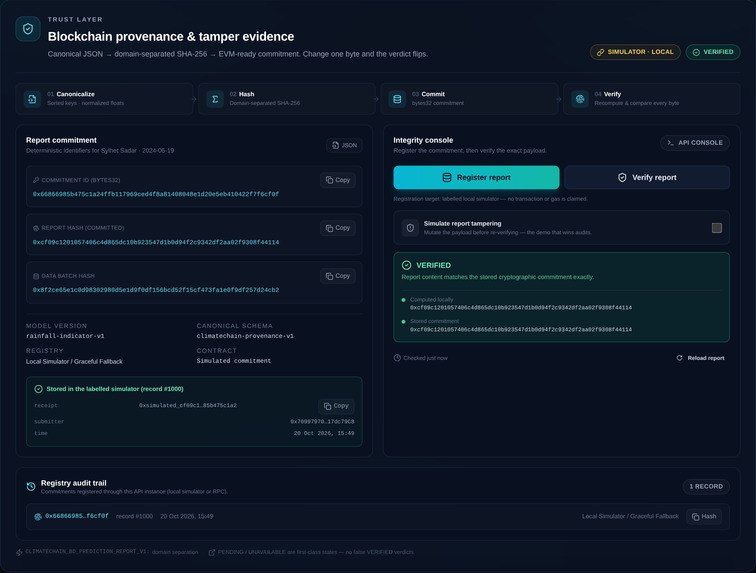Click the footer domain separation icon

click(19, 552)
